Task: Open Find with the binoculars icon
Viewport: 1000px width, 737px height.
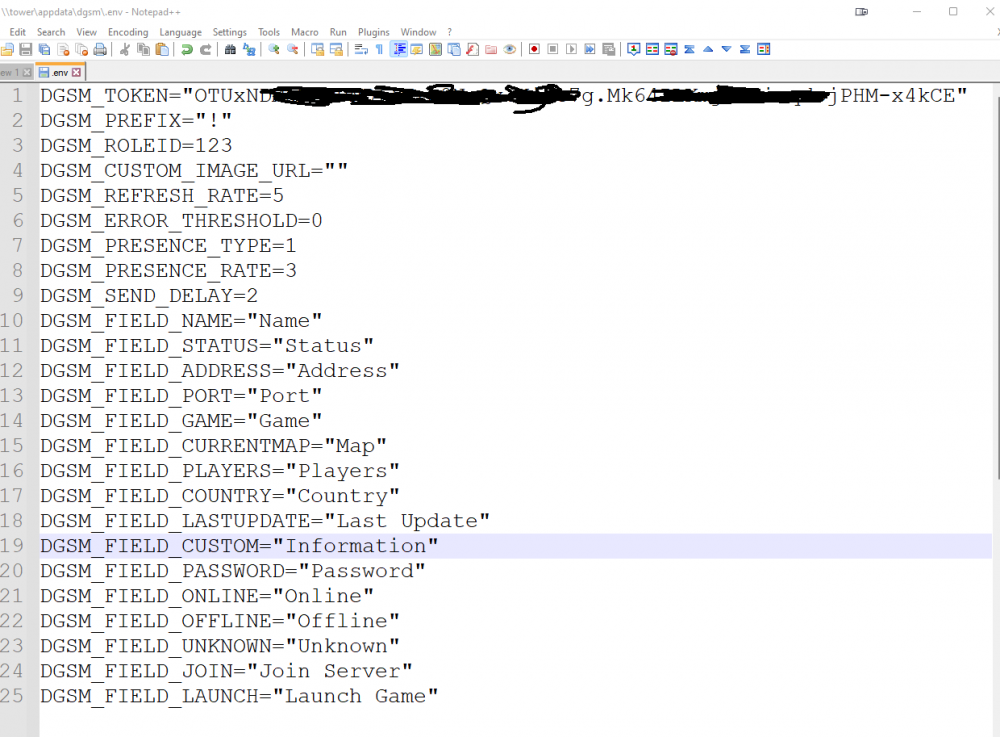Action: [x=230, y=50]
